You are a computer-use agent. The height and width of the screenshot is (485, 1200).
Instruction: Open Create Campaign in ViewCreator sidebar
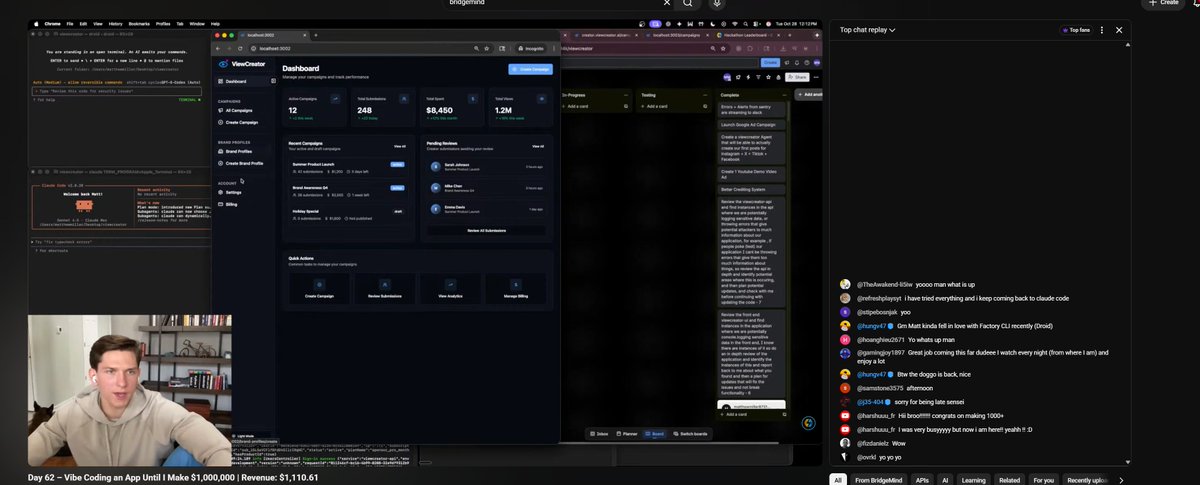tap(240, 122)
